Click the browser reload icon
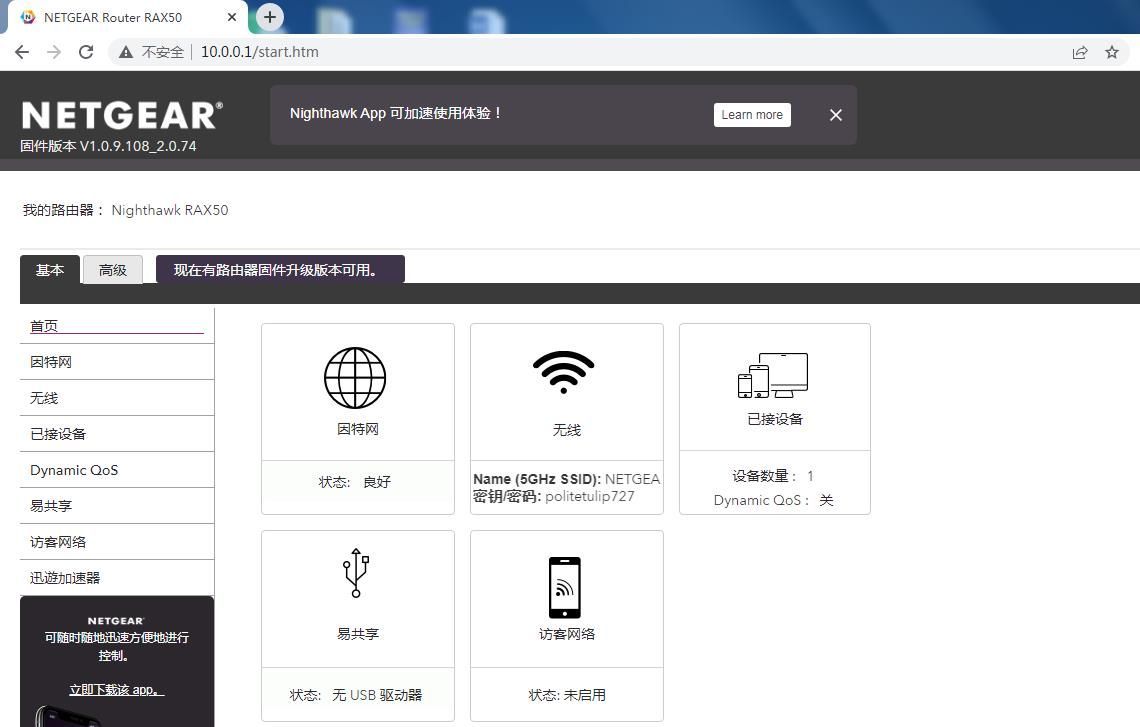1140x727 pixels. 86,51
